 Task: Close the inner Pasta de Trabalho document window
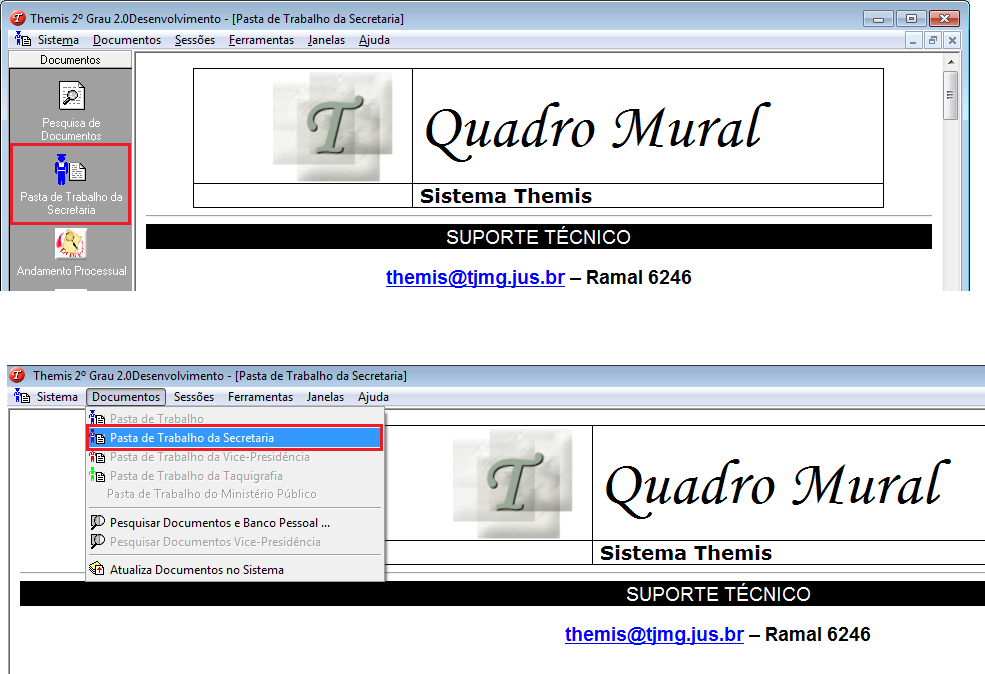pyautogui.click(x=952, y=41)
